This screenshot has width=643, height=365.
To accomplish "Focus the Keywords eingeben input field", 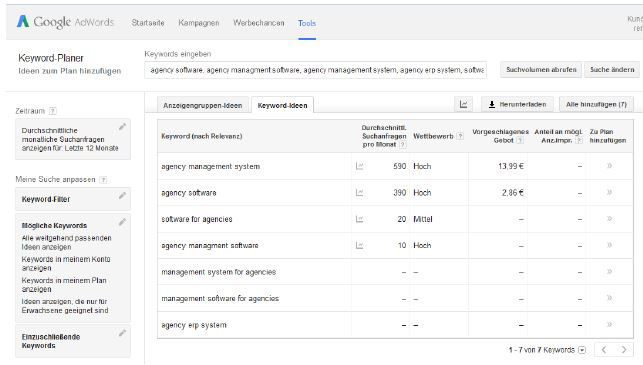I will tap(315, 70).
